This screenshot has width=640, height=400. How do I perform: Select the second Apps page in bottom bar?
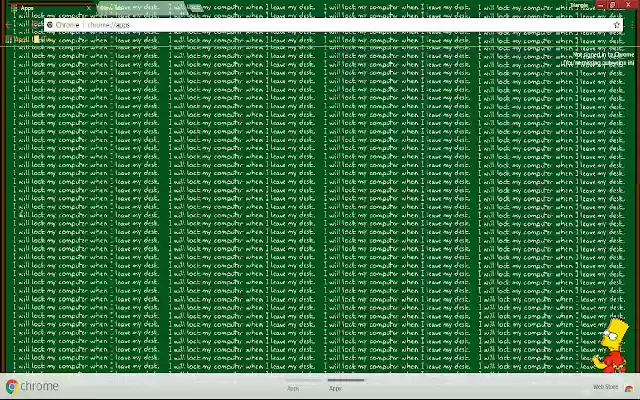[x=346, y=384]
